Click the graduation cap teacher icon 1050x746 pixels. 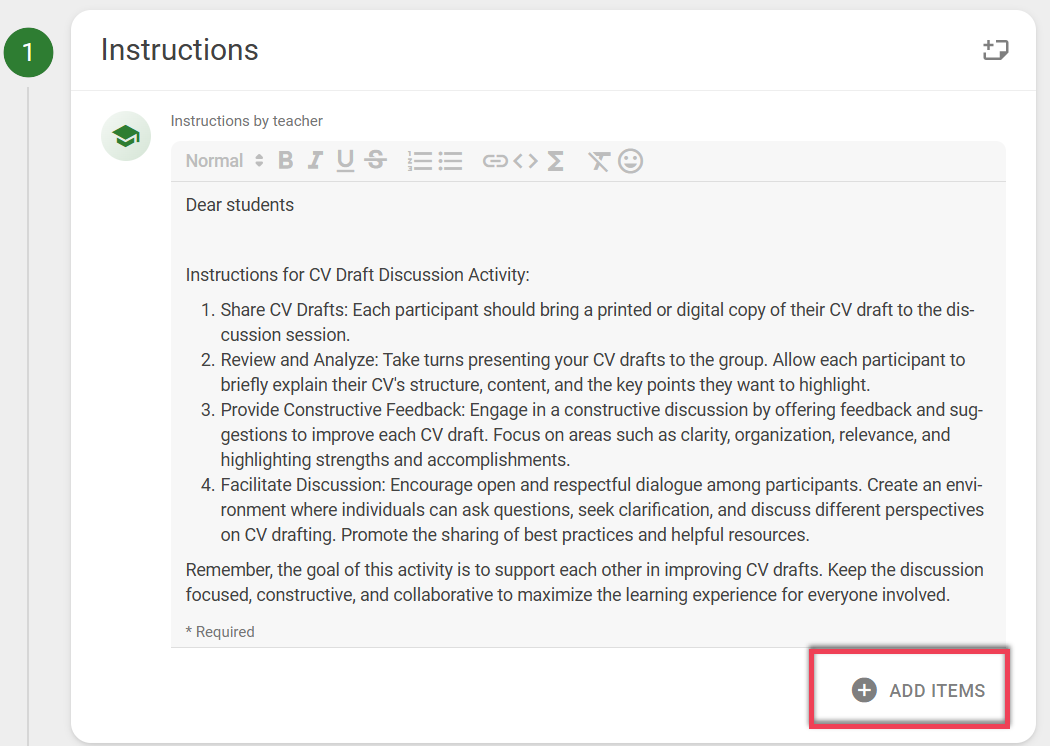(125, 135)
